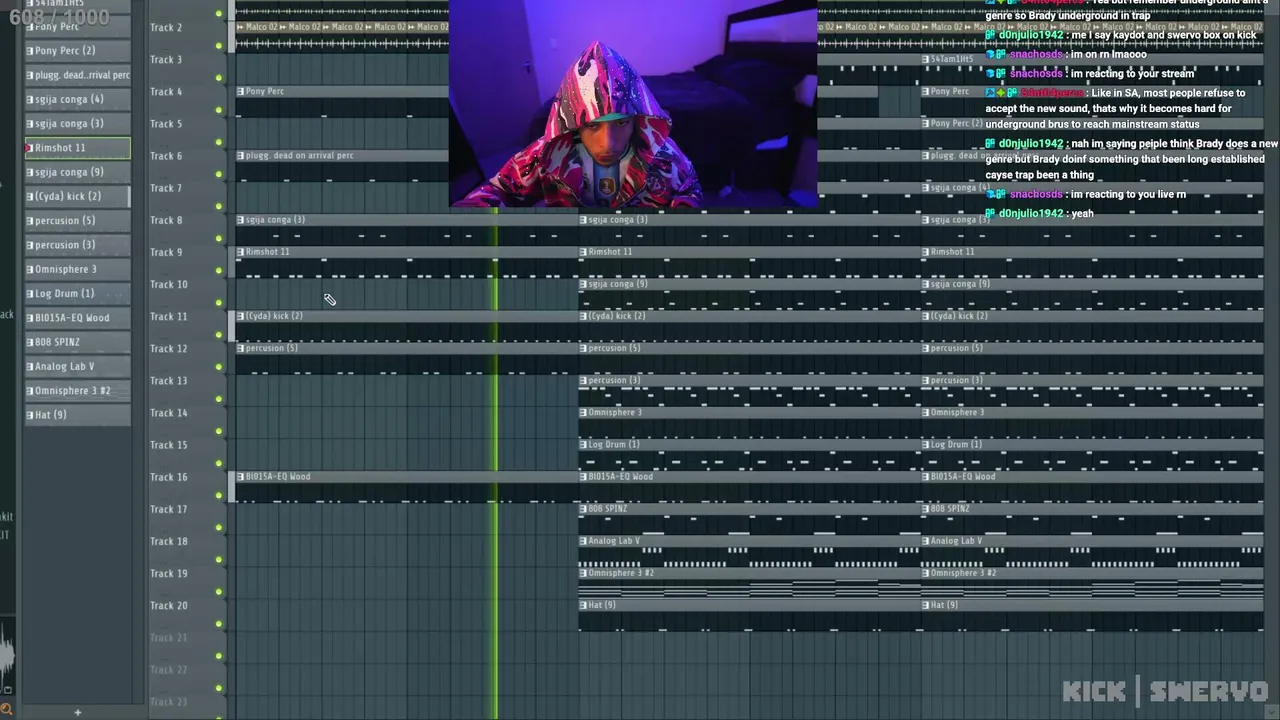This screenshot has width=1280, height=720.
Task: Mute Track 16 using the green LED
Action: point(219,495)
